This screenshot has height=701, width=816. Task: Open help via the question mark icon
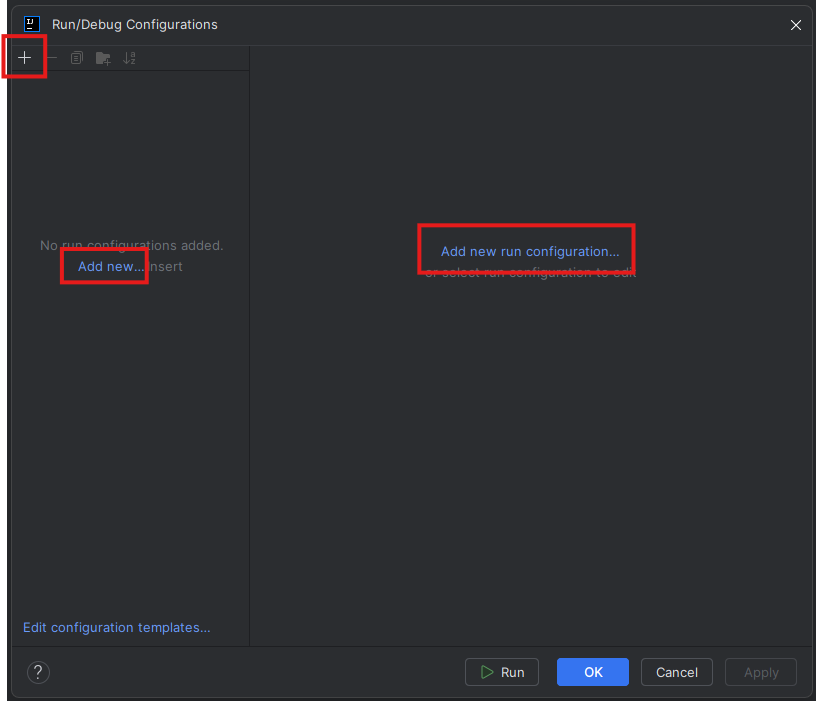[x=38, y=672]
